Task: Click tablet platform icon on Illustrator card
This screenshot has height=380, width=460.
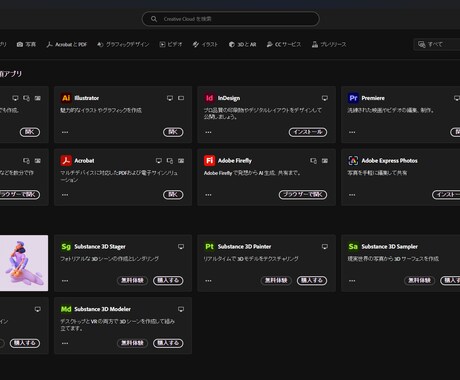Action: [x=181, y=98]
